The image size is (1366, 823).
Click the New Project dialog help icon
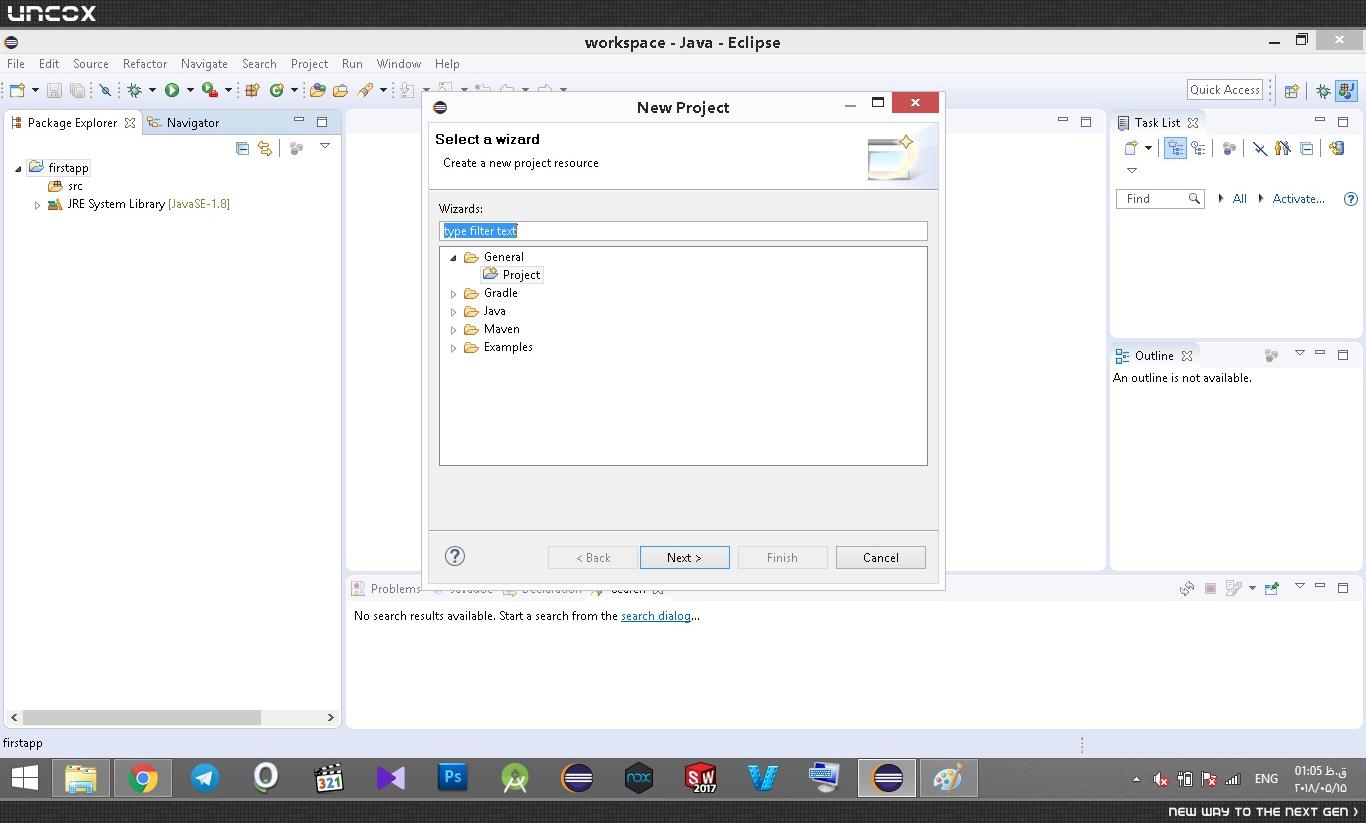pos(454,556)
